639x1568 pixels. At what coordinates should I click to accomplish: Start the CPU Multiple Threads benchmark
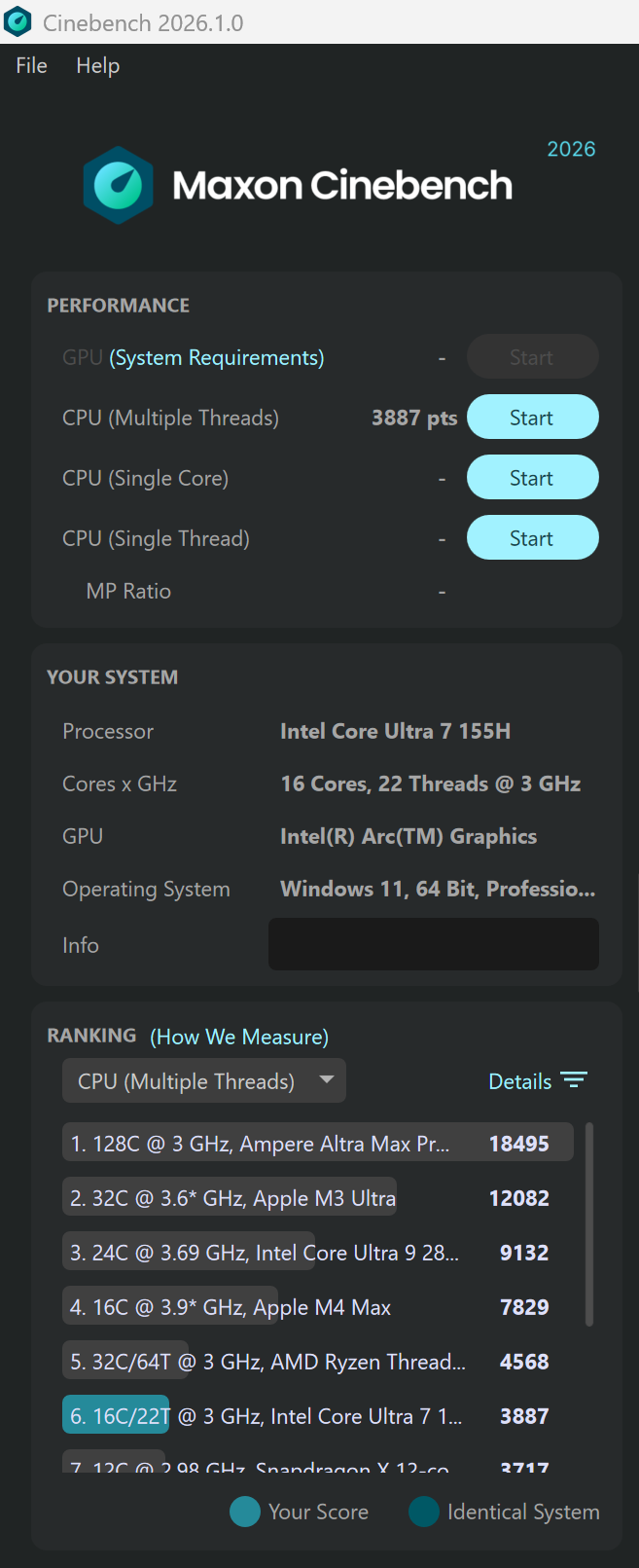tap(532, 418)
